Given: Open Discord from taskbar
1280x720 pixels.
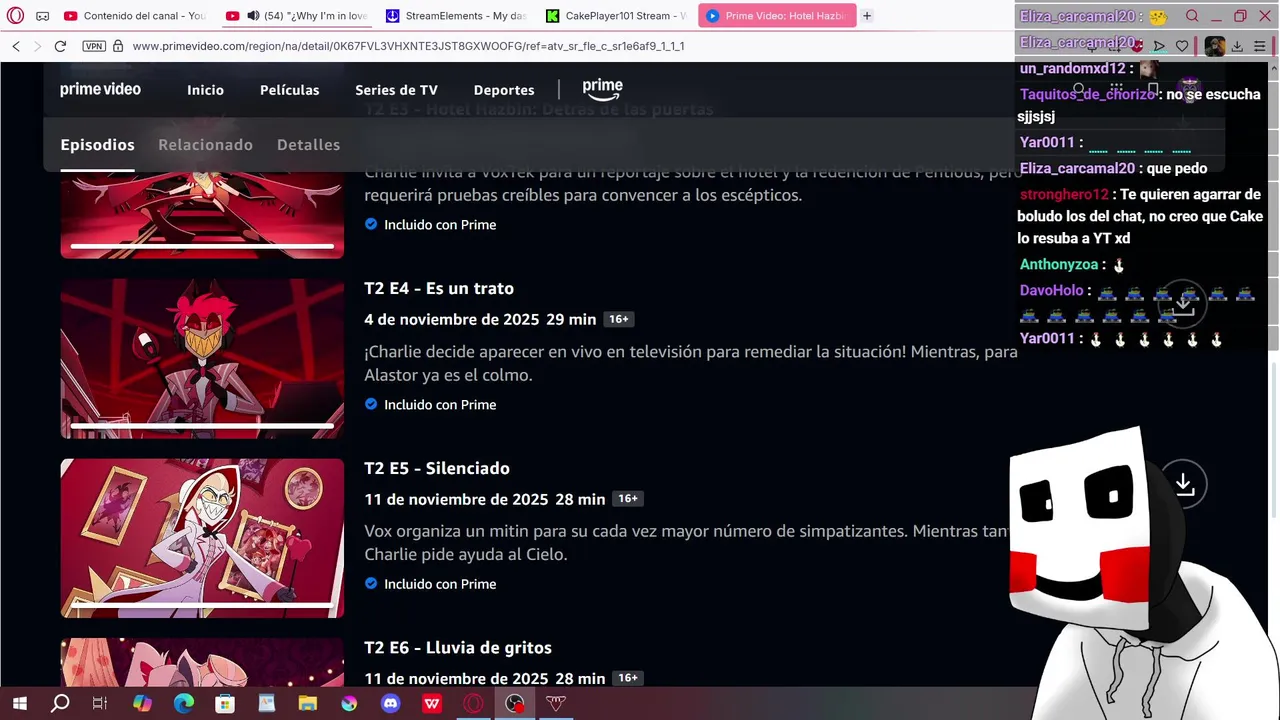Looking at the screenshot, I should pyautogui.click(x=390, y=704).
